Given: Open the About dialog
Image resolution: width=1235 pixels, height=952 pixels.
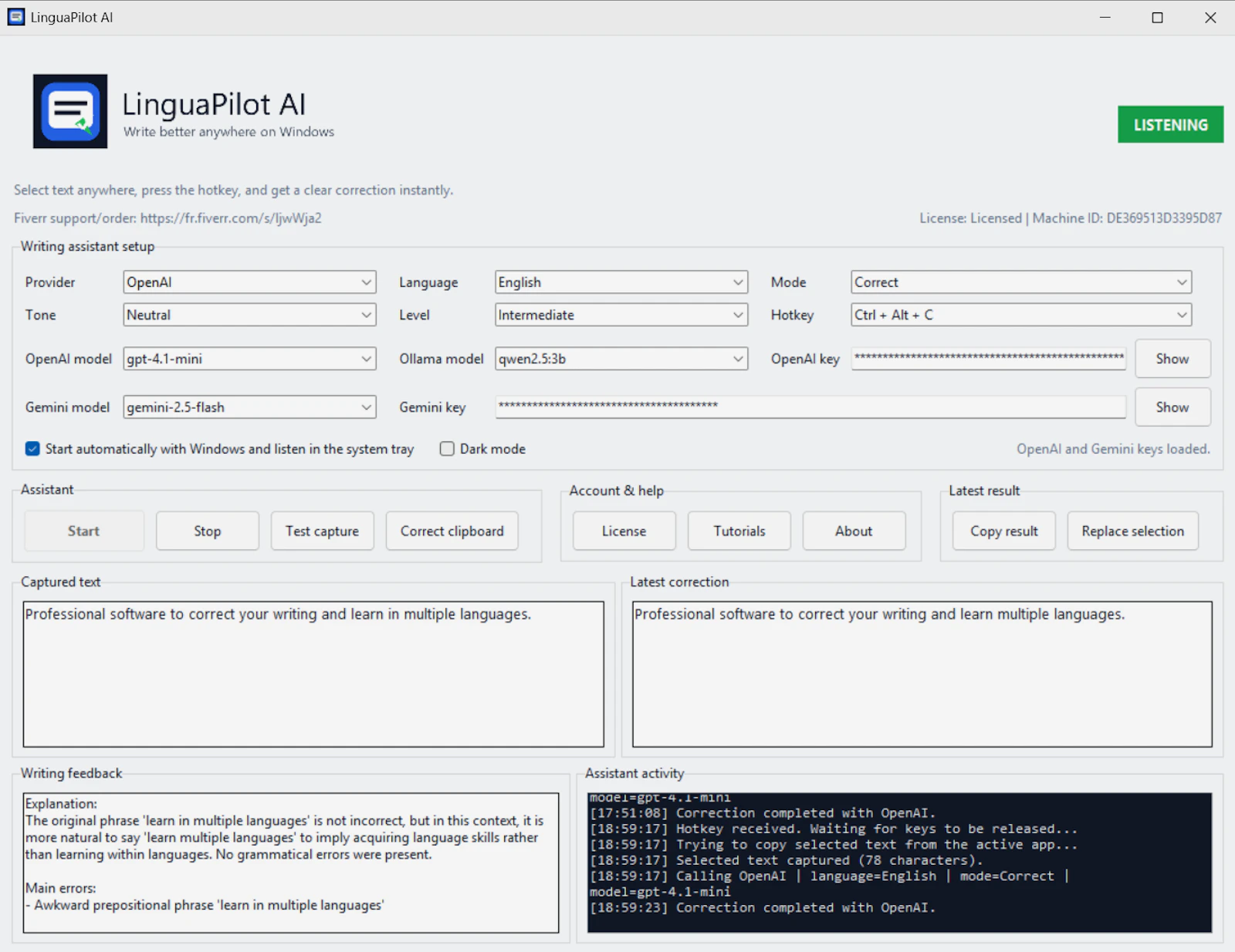Looking at the screenshot, I should coord(854,531).
